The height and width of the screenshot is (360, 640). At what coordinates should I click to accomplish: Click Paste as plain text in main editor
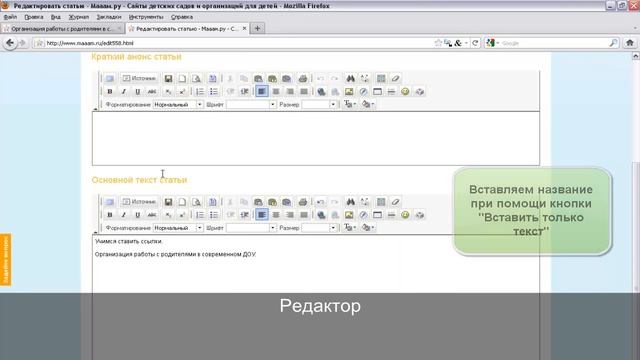pos(272,202)
